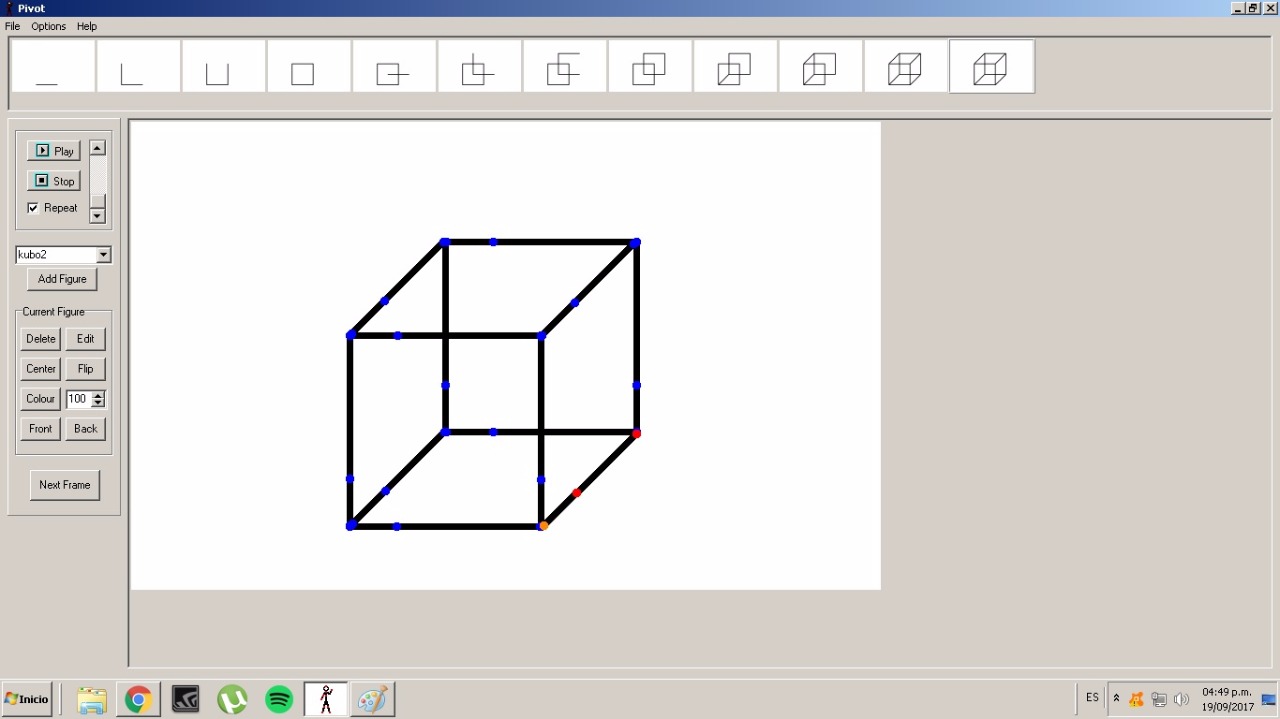The image size is (1280, 719).
Task: Open the Options menu
Action: [x=48, y=26]
